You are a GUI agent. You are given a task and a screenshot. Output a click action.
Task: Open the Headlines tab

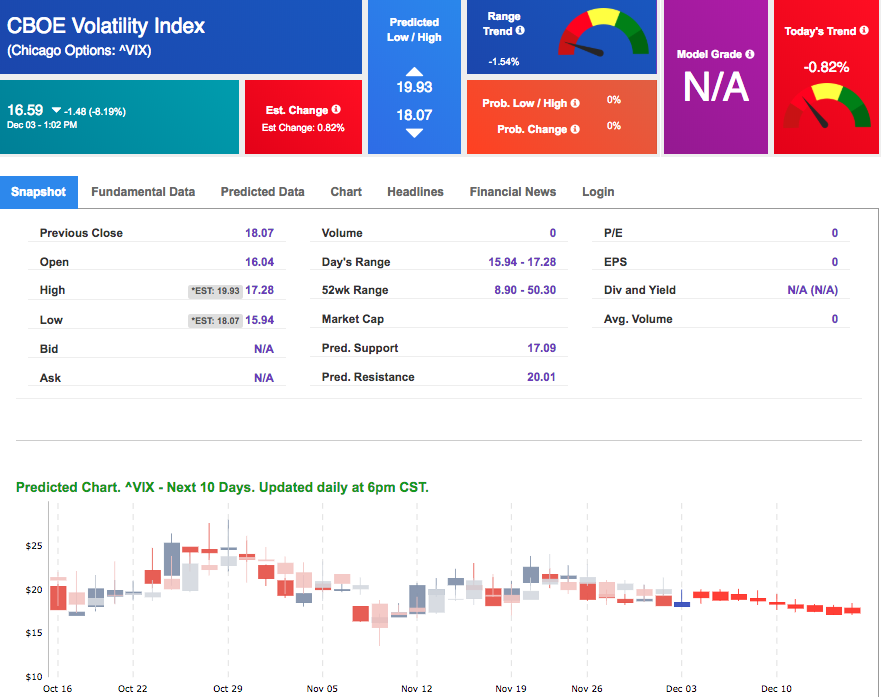415,192
